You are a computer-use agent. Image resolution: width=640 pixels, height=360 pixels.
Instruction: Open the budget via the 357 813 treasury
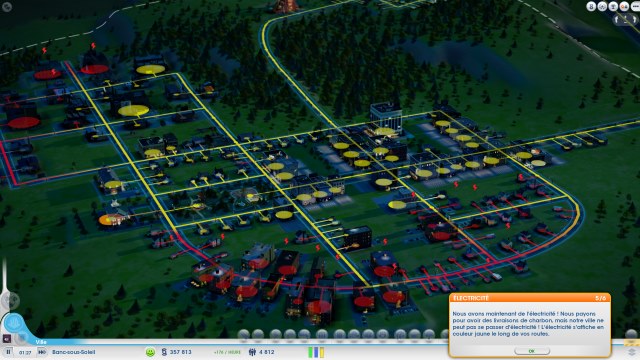(176, 352)
